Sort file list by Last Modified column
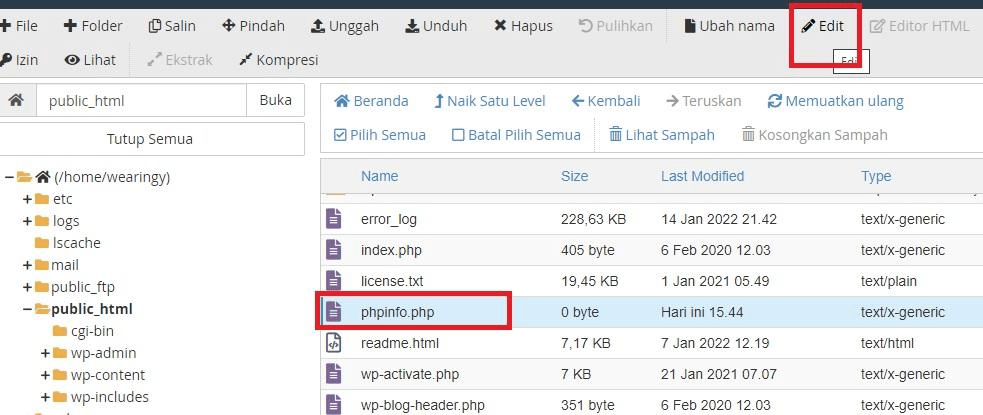This screenshot has width=983, height=415. (702, 176)
